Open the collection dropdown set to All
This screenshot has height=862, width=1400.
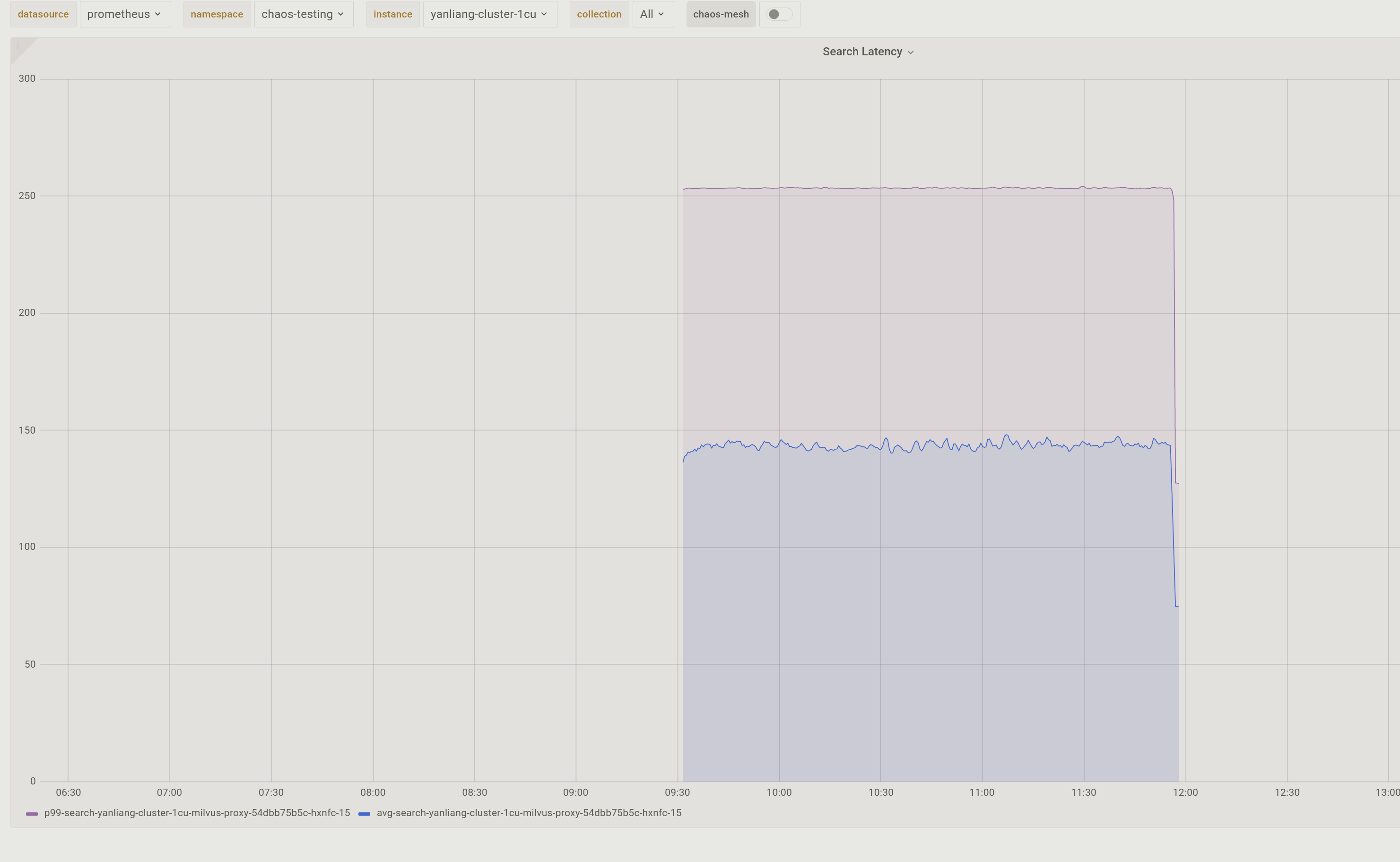point(652,14)
